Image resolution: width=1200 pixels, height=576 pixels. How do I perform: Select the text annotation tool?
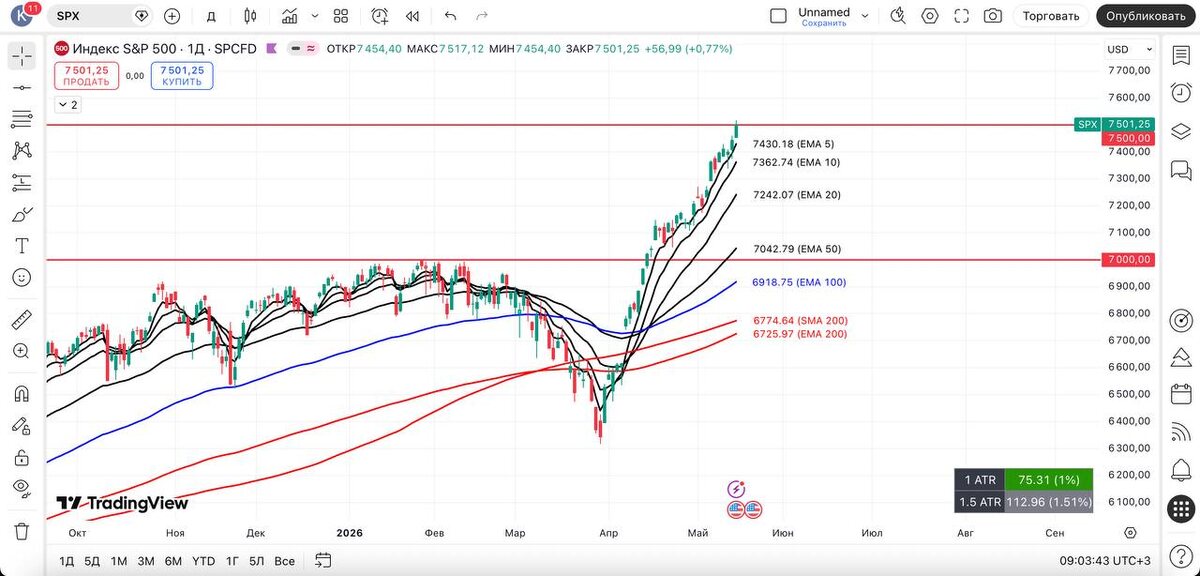click(22, 245)
